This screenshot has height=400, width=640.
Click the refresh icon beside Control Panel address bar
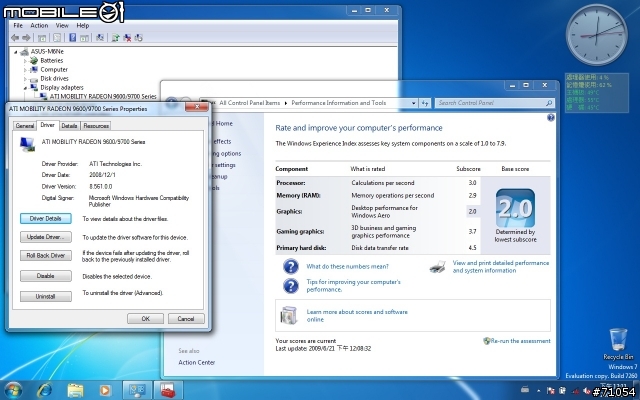[x=425, y=103]
